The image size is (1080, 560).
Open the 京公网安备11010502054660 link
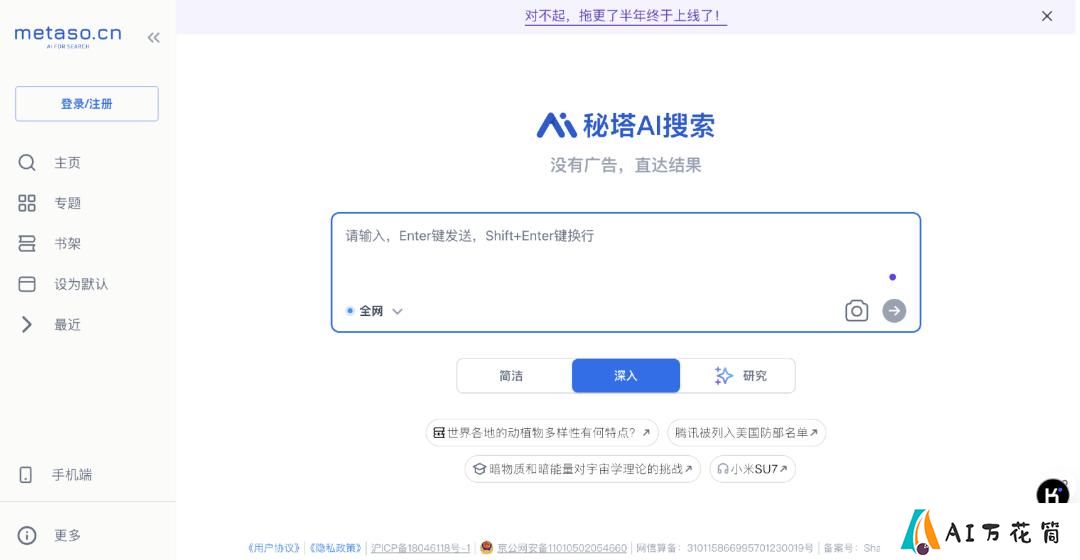[x=562, y=548]
